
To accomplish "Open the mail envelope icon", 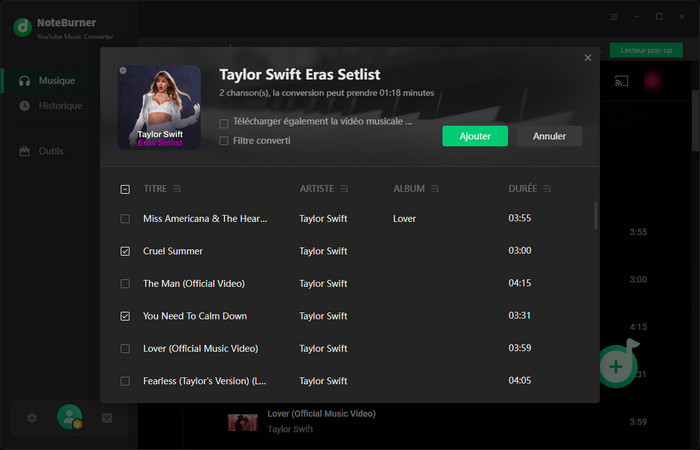I will [x=107, y=418].
